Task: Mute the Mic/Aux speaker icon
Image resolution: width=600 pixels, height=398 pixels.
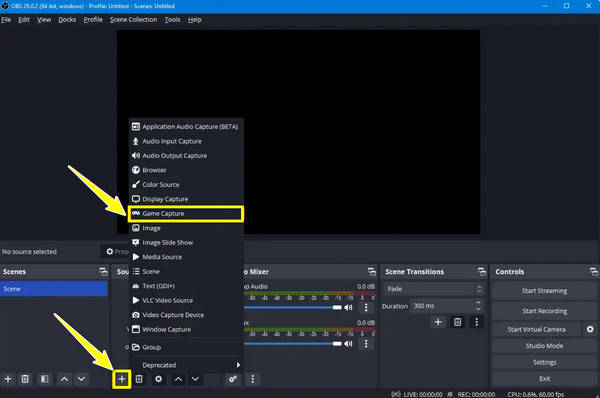Action: (348, 344)
